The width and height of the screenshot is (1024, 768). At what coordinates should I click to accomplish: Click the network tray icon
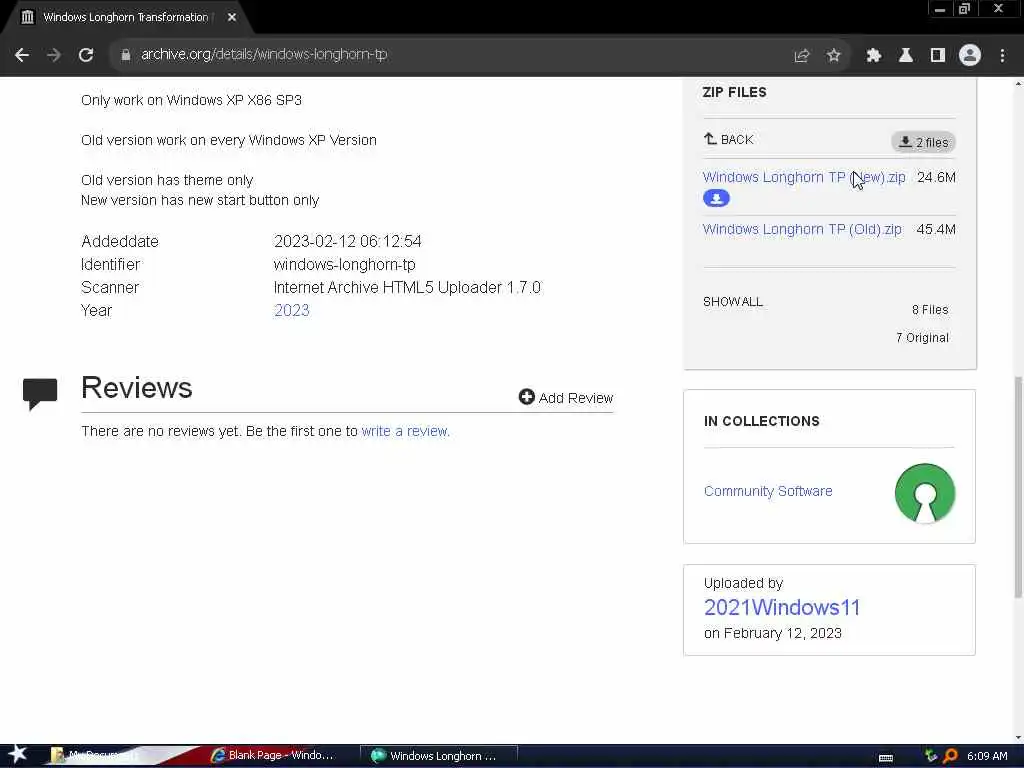tap(931, 756)
